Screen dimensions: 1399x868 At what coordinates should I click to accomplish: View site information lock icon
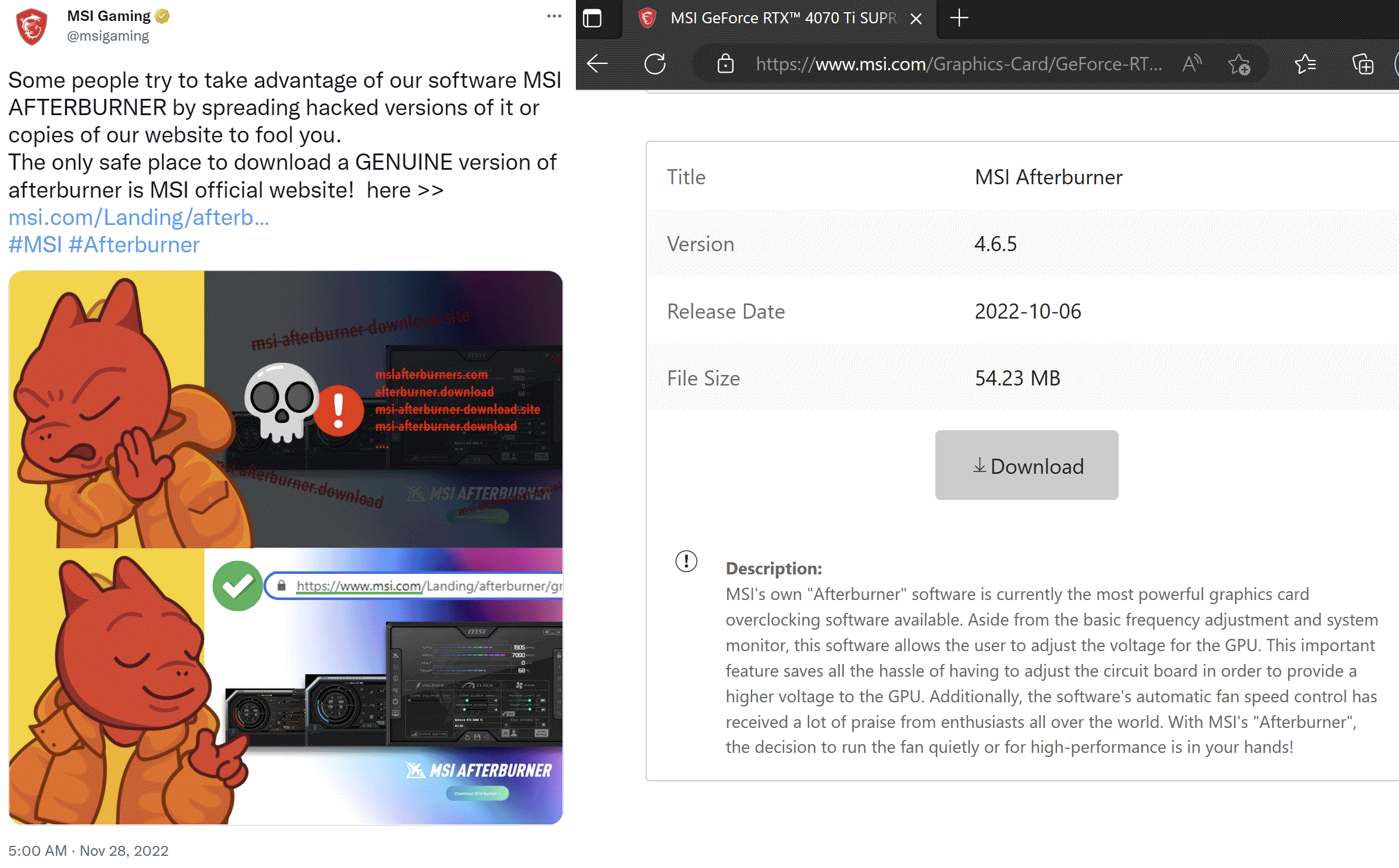click(725, 63)
